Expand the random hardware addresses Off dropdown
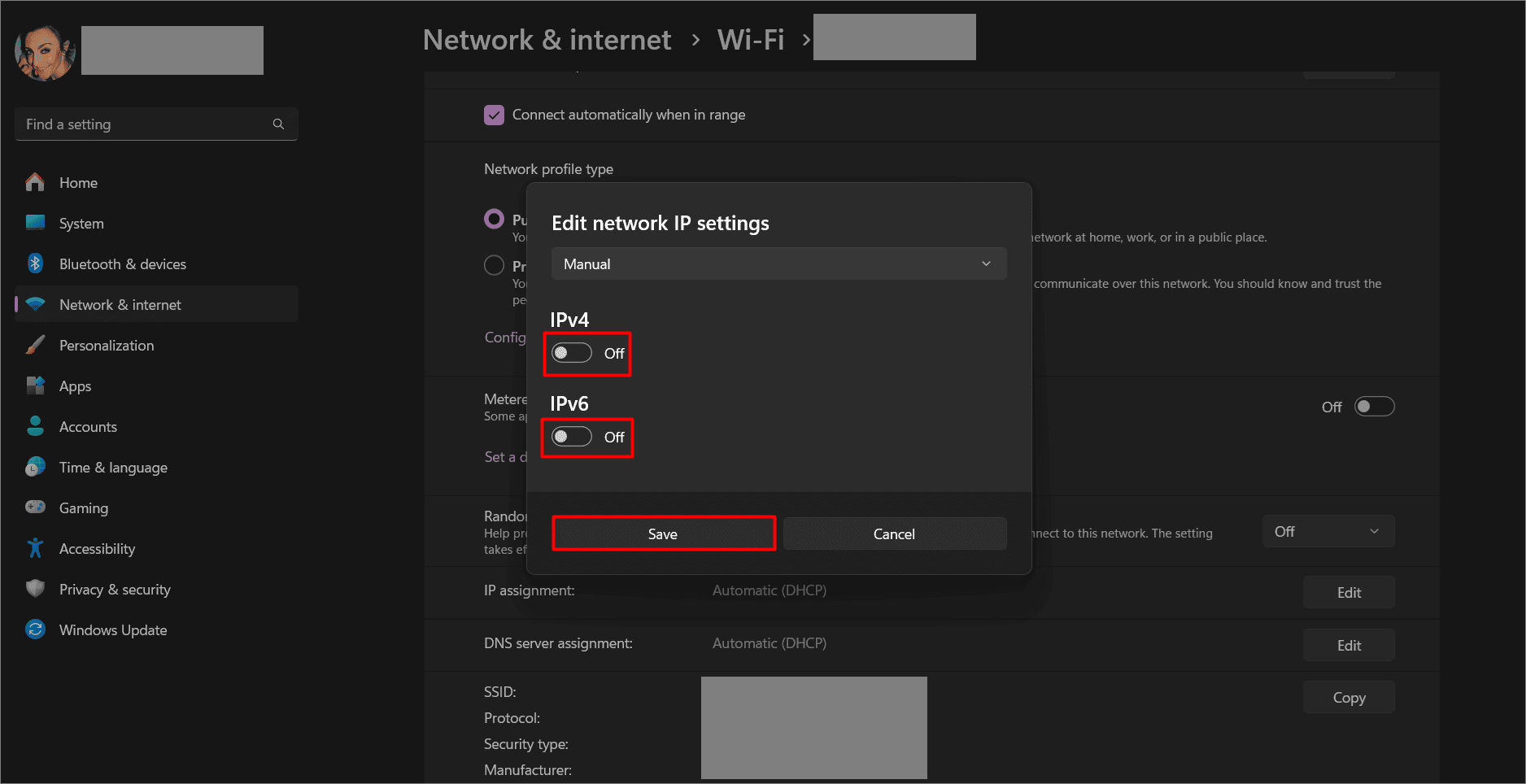Viewport: 1526px width, 784px height. point(1328,530)
